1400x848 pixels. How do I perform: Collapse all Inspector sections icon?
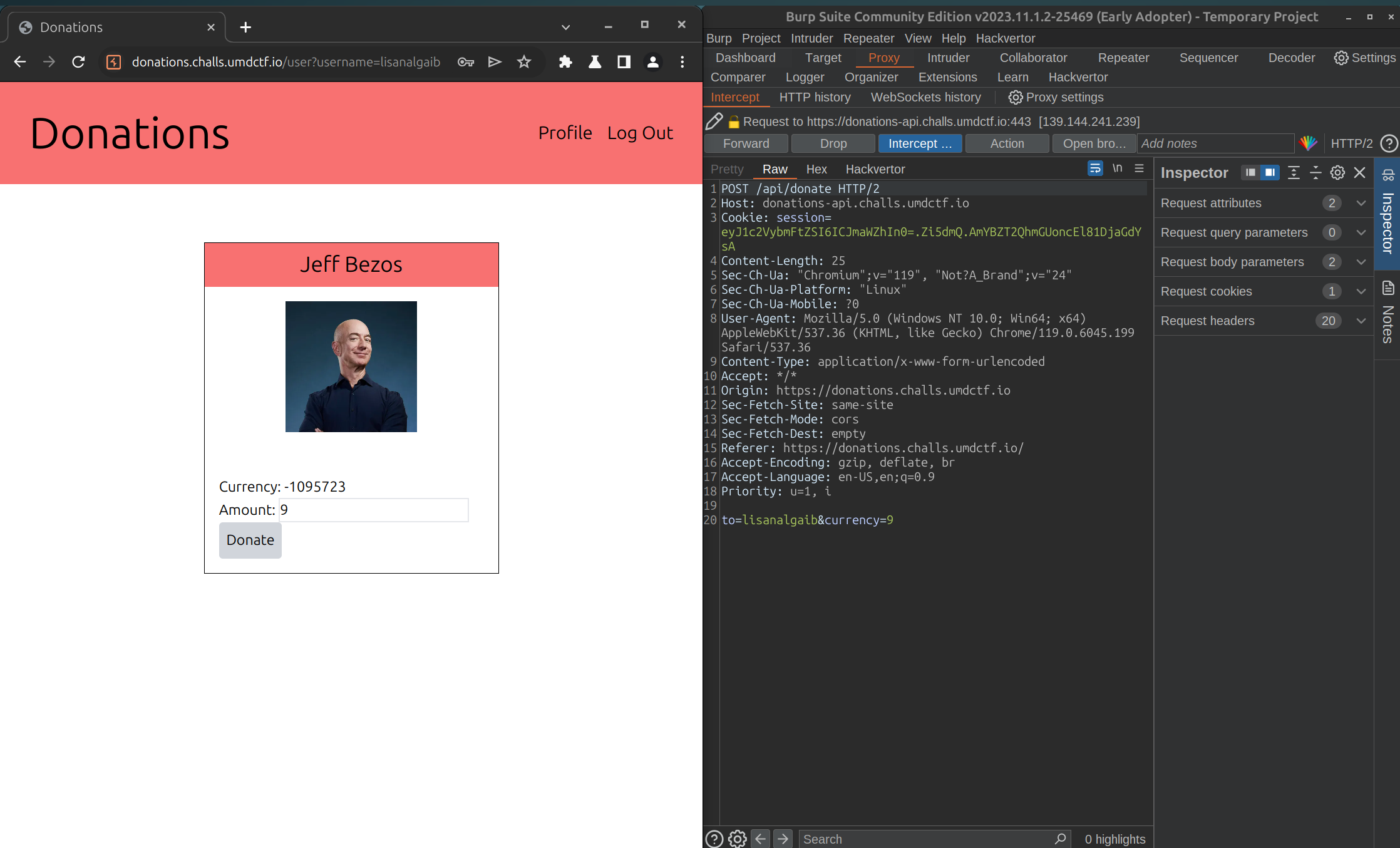click(1315, 173)
